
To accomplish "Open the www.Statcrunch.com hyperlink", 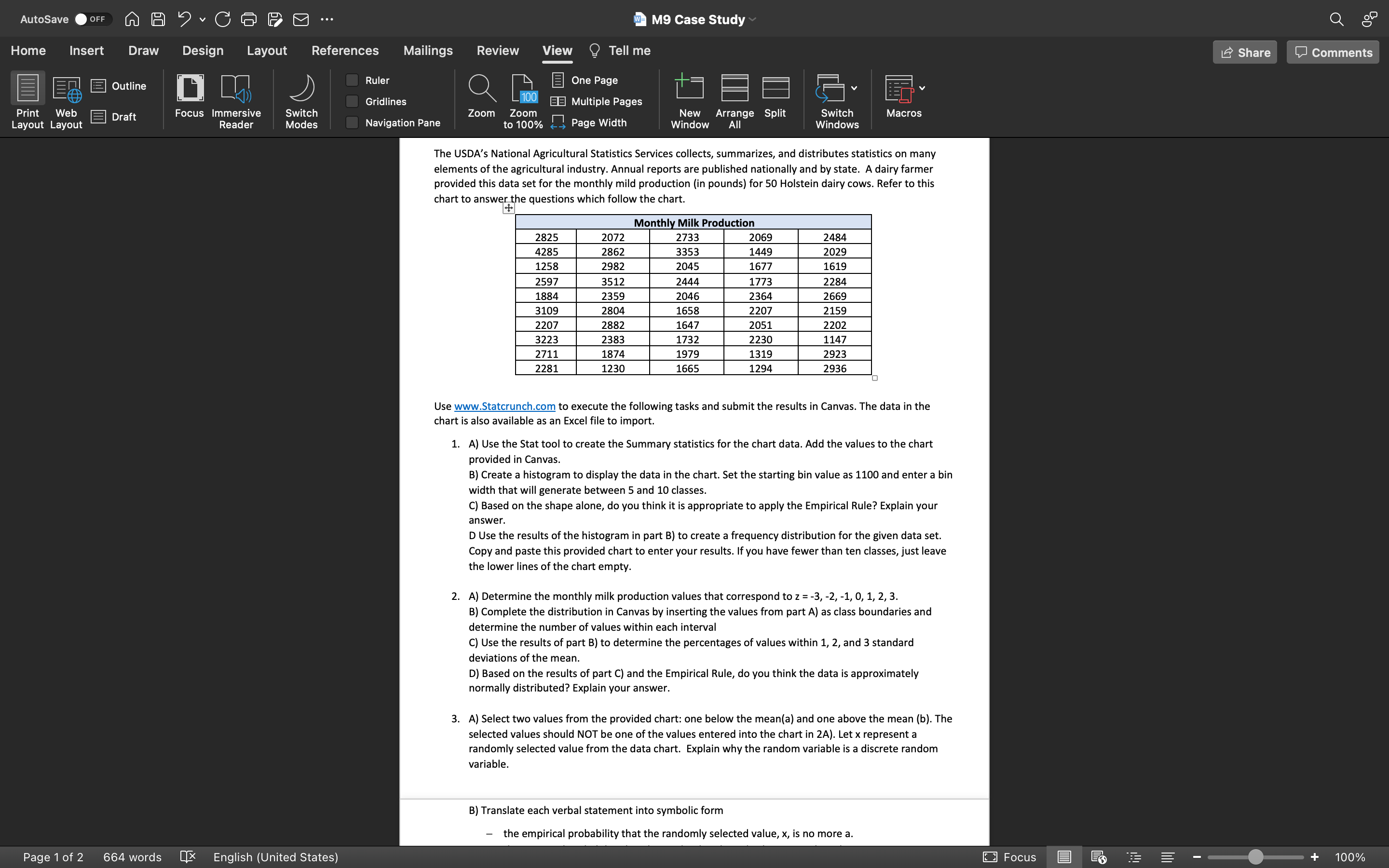I will 504,406.
